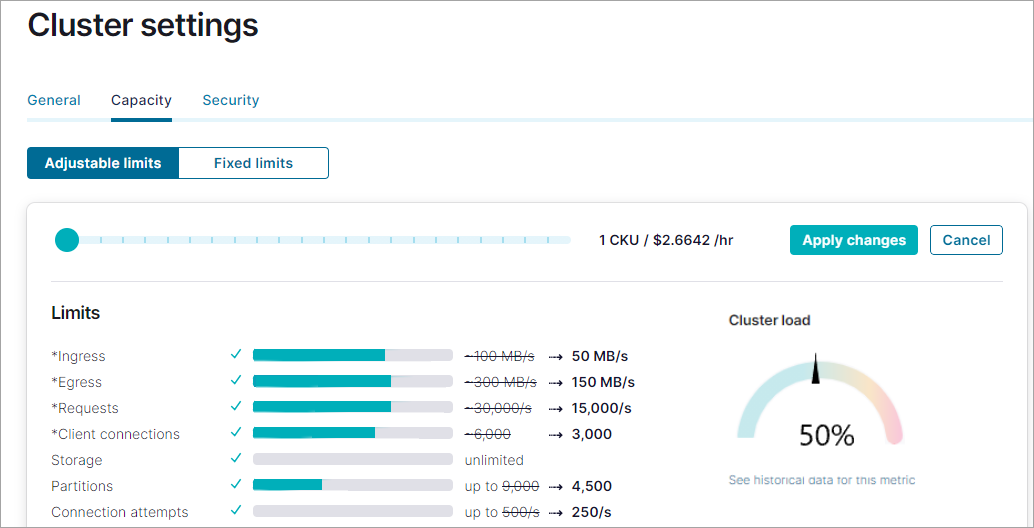
Task: Click the checkmark icon beside Storage
Action: pos(236,459)
